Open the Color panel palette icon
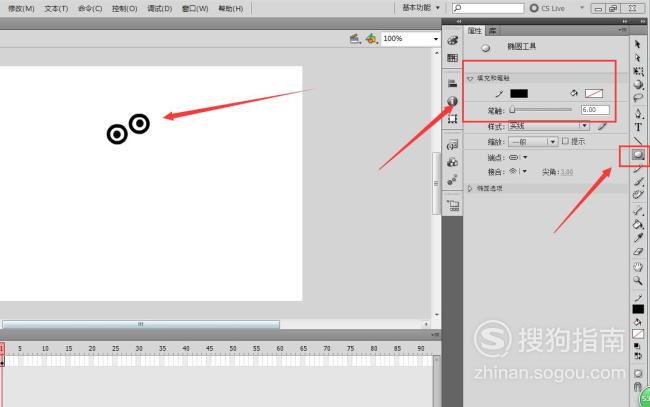The width and height of the screenshot is (650, 407). point(452,40)
